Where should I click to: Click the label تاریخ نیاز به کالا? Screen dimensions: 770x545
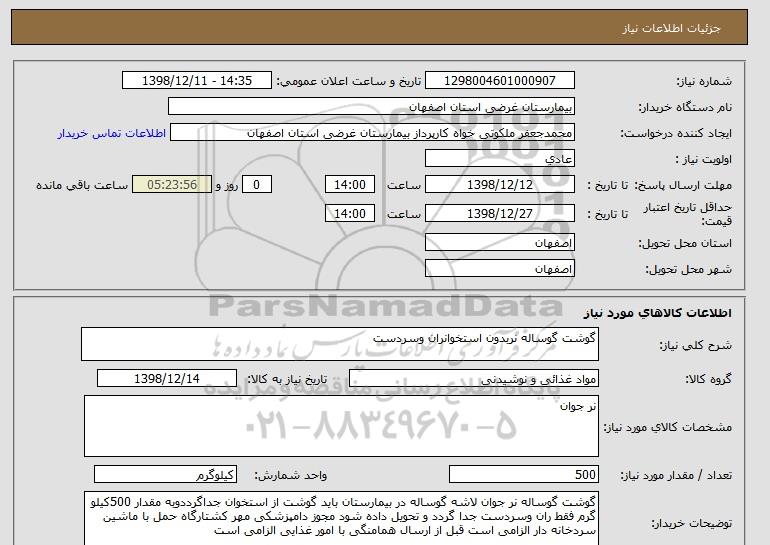click(287, 379)
